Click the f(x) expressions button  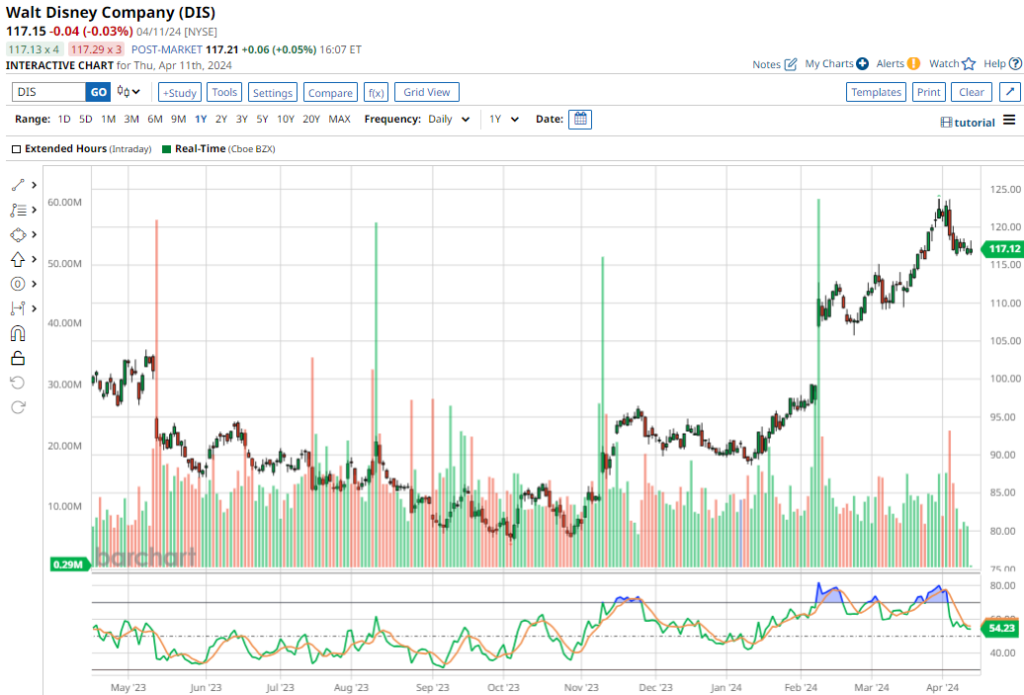click(x=376, y=93)
